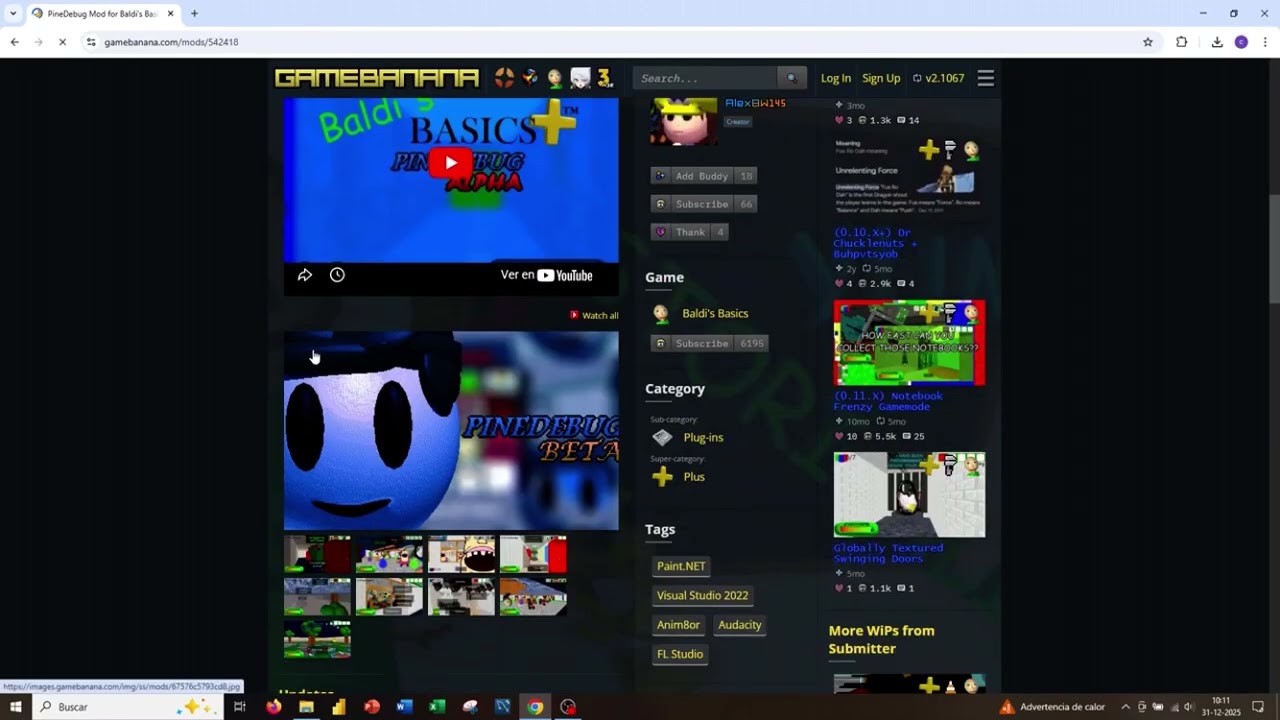Image resolution: width=1280 pixels, height=720 pixels.
Task: Click the v2.1067 version link
Action: tap(938, 78)
